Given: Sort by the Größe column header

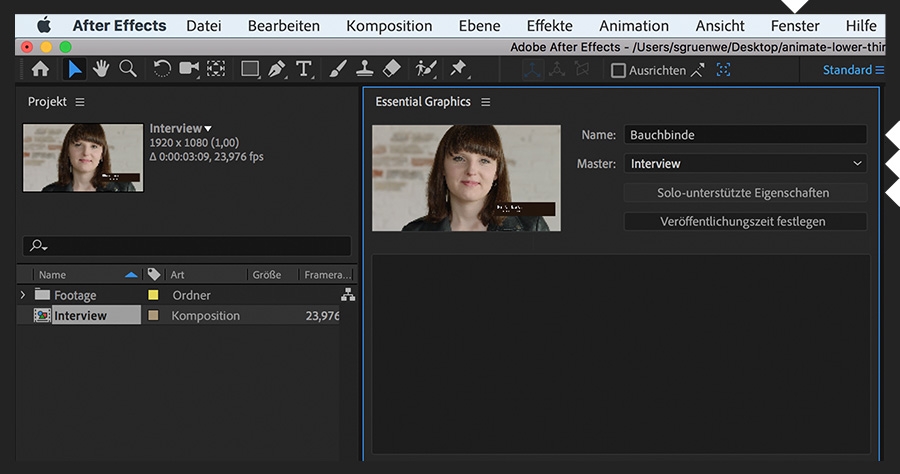Looking at the screenshot, I should (267, 275).
